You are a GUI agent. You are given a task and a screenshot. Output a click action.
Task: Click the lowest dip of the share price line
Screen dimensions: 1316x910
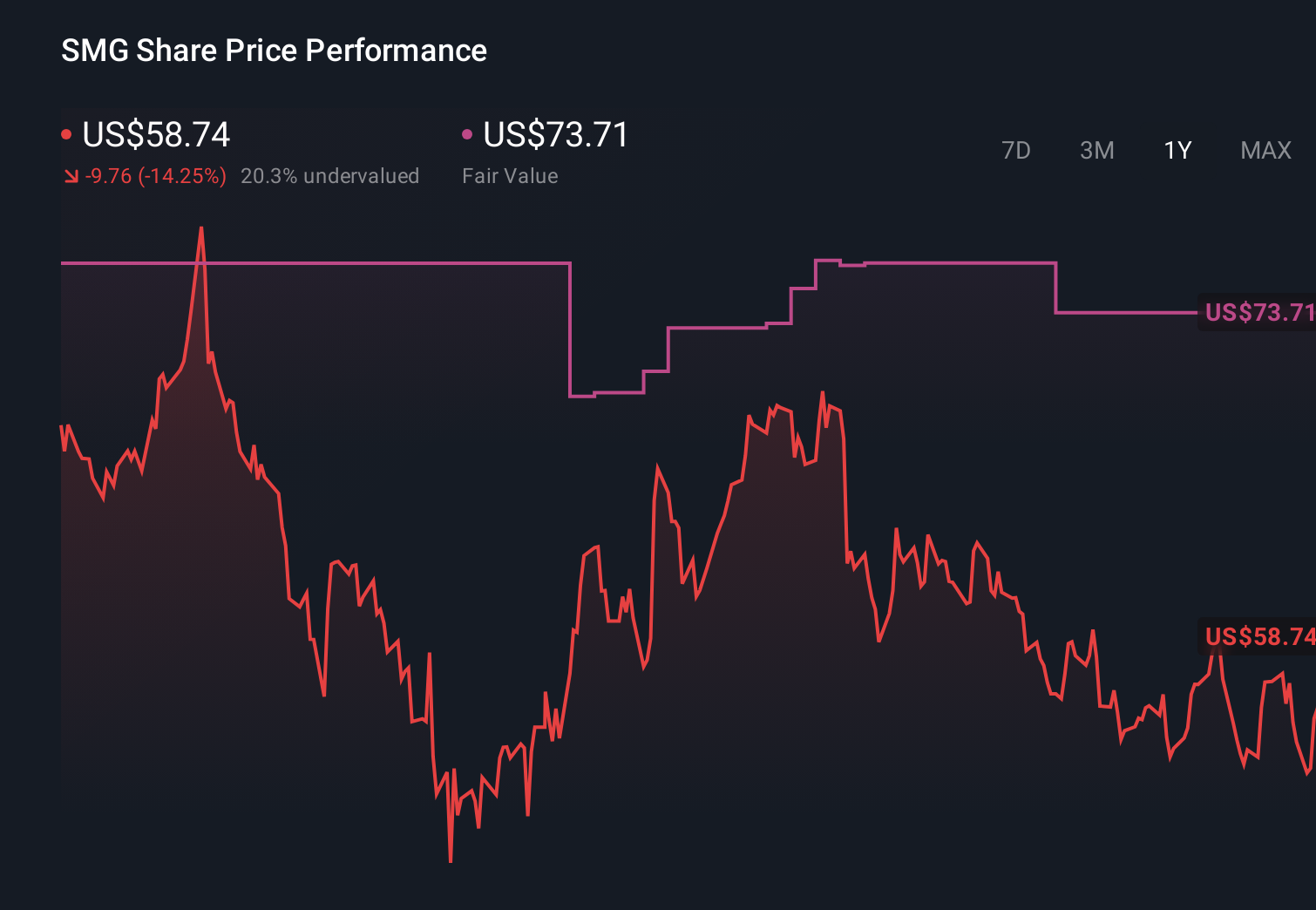coord(451,859)
